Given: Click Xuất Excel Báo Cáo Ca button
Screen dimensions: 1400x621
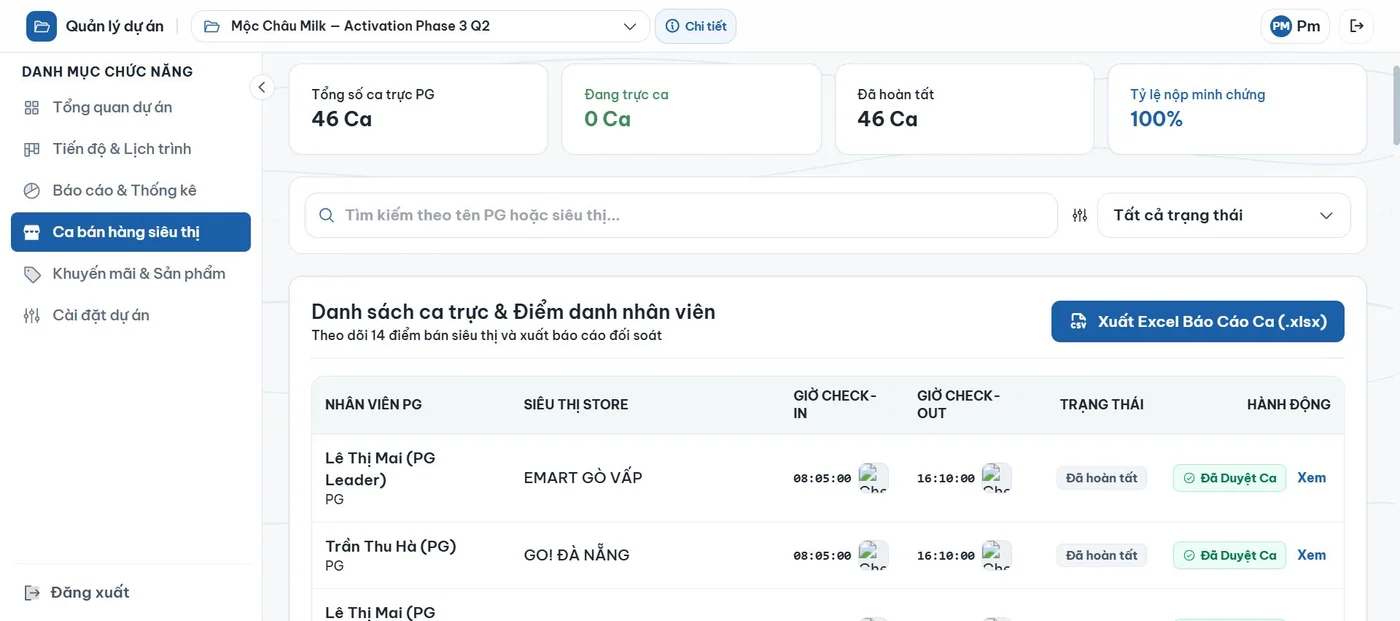Looking at the screenshot, I should click(x=1198, y=322).
